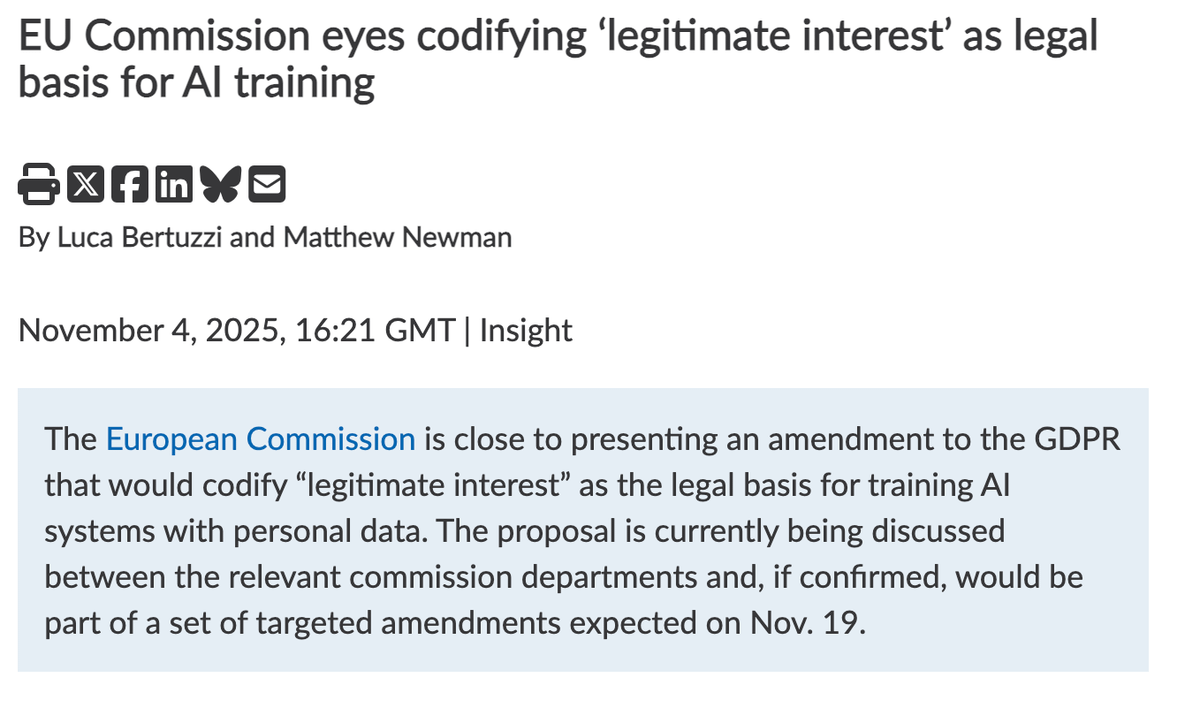Click author name Luca Bertuzzi
This screenshot has width=1200, height=702.
point(134,237)
